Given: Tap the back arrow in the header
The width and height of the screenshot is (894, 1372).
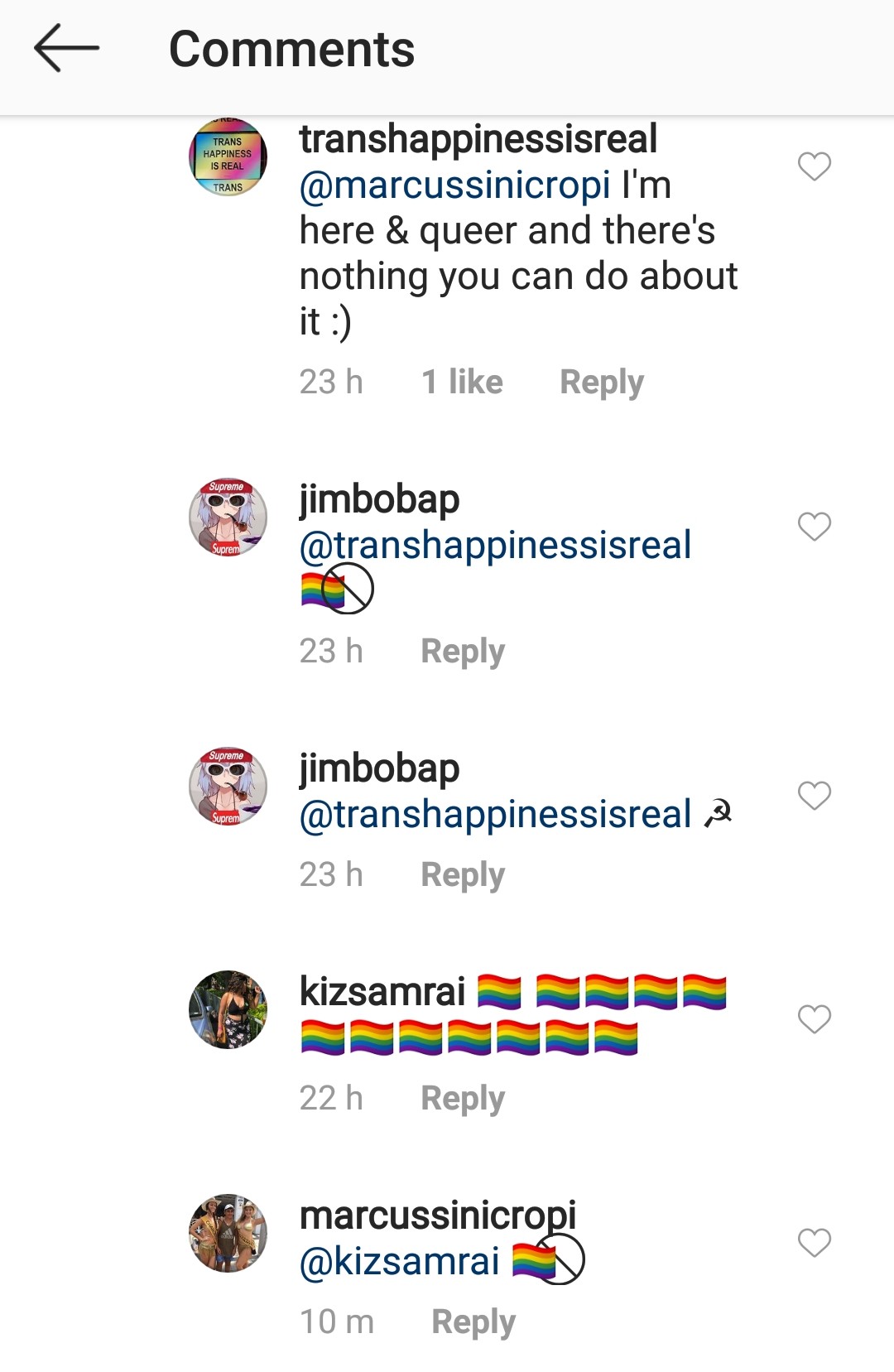Looking at the screenshot, I should (x=66, y=48).
